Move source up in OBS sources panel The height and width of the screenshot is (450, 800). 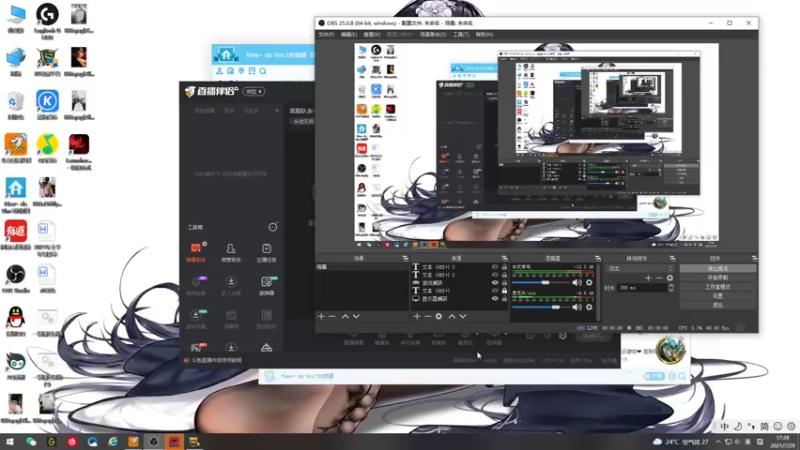[452, 316]
